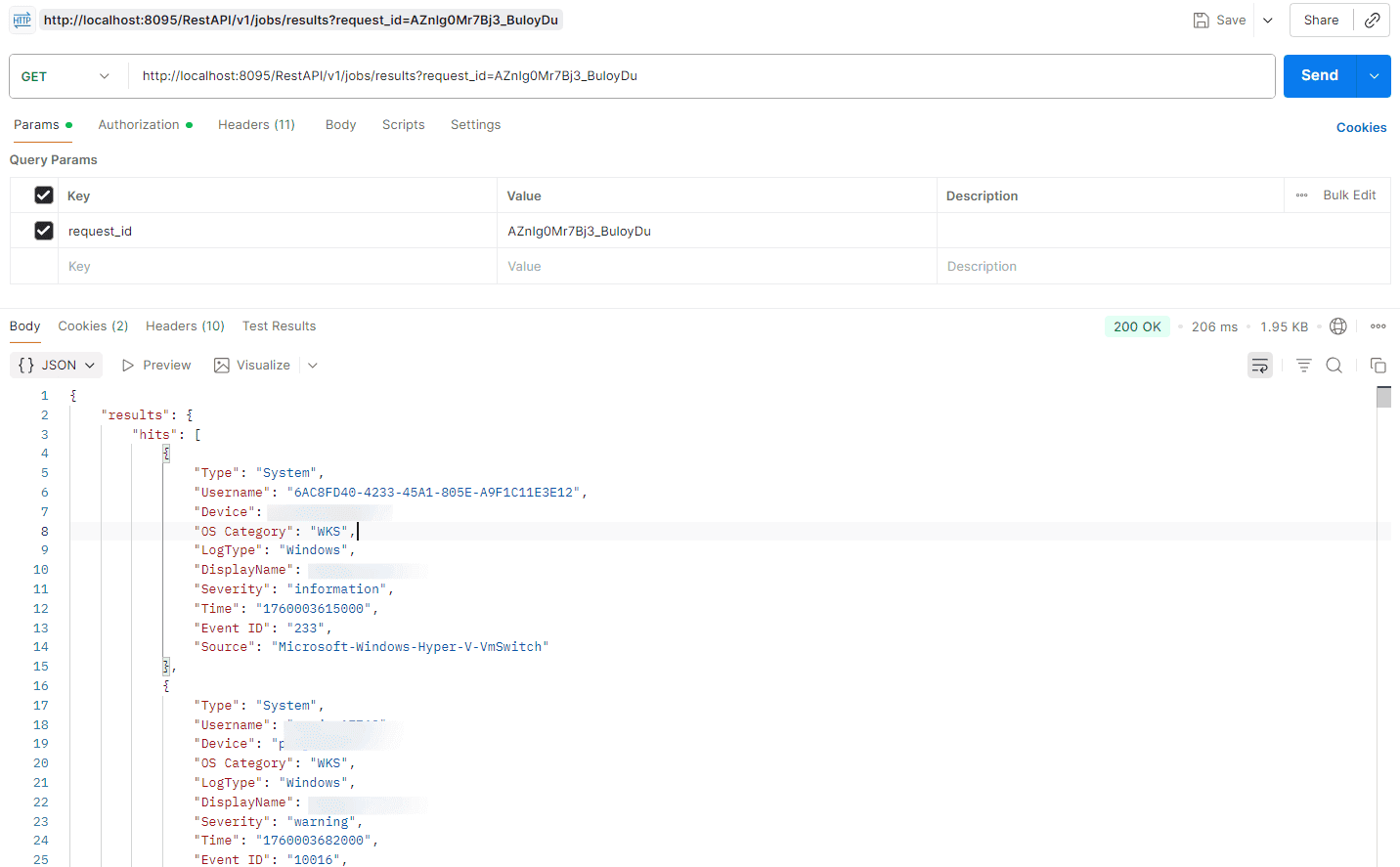This screenshot has width=1400, height=867.
Task: Open the response filter icon
Action: 1303,365
